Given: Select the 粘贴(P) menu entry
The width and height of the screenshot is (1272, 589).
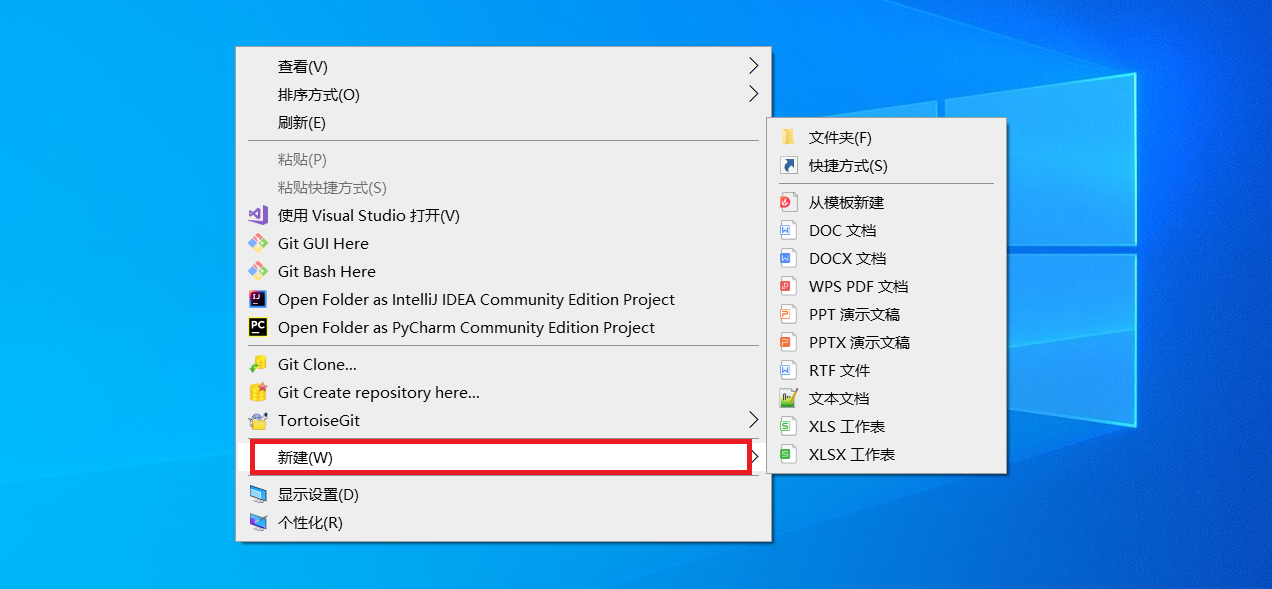Looking at the screenshot, I should point(503,160).
